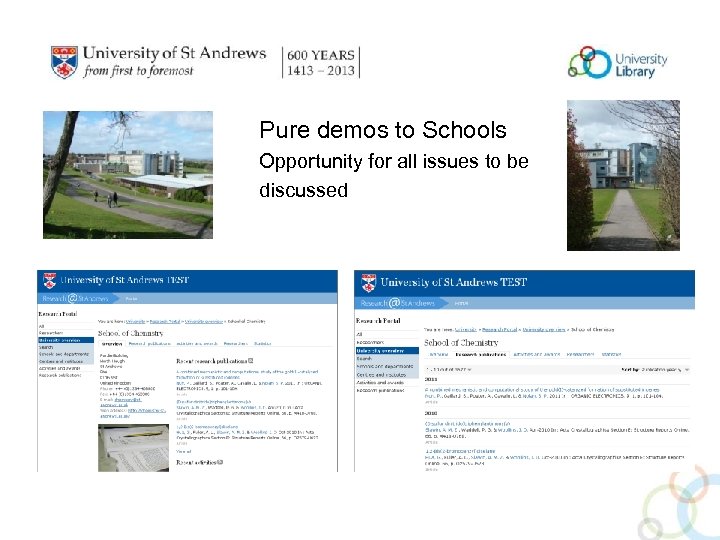Viewport: 720px width, 540px height.
Task: Follow University overview breadcrumb in the left screenshot
Action: pyautogui.click(x=204, y=321)
